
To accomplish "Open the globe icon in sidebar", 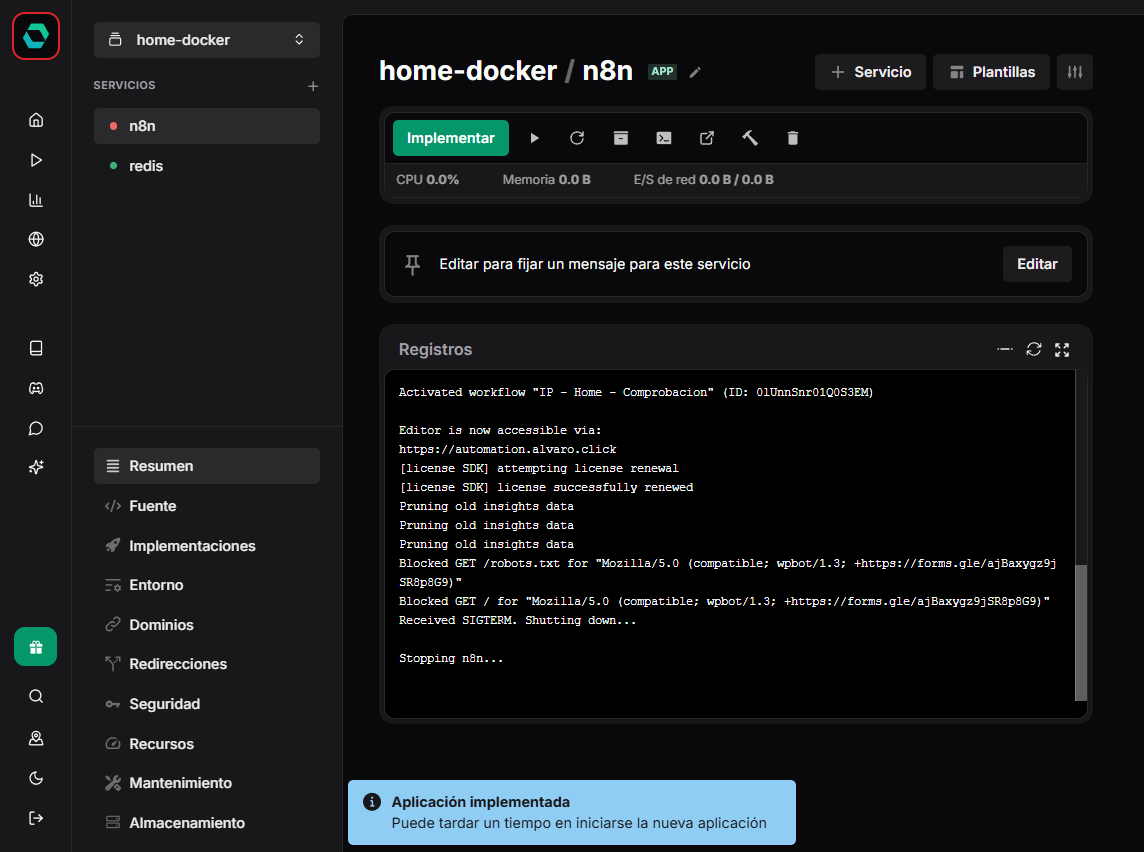I will 36,239.
